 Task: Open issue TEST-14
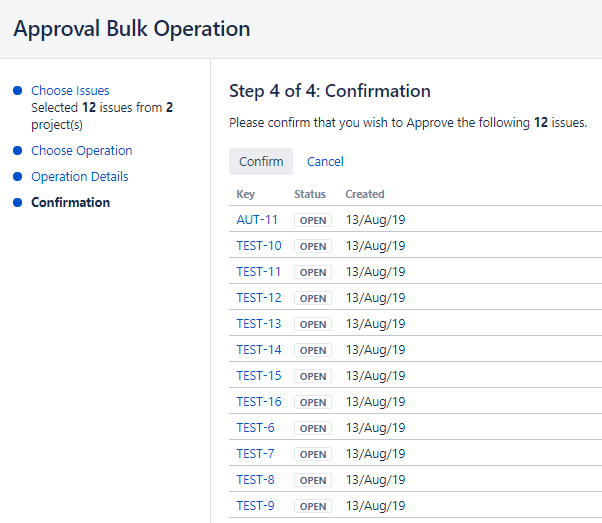coord(259,350)
